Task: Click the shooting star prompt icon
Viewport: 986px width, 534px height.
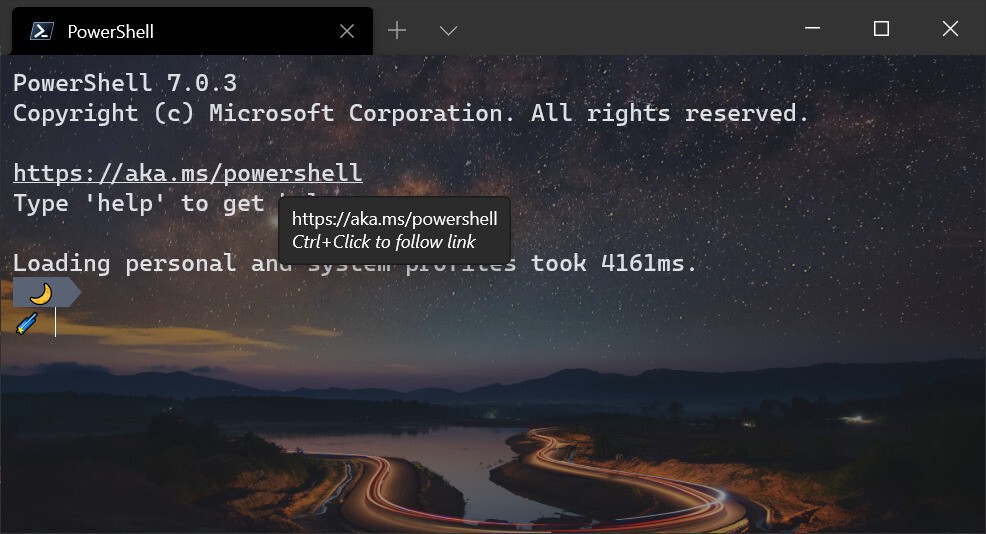Action: (x=27, y=324)
